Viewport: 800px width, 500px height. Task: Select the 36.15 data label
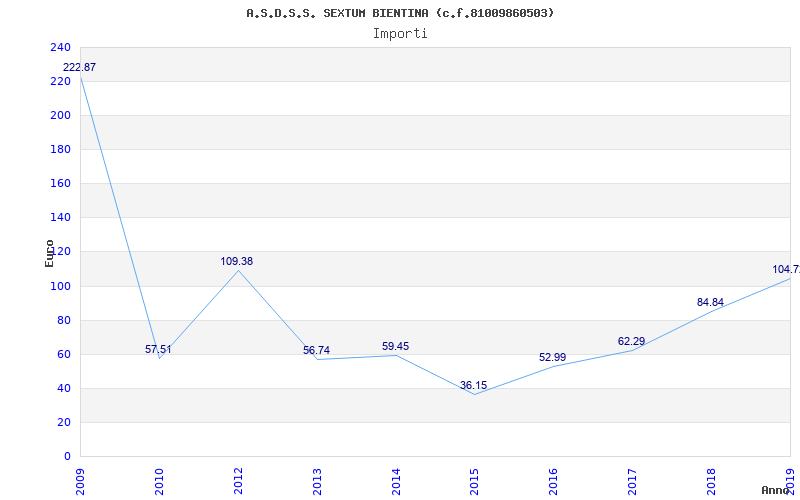[473, 385]
